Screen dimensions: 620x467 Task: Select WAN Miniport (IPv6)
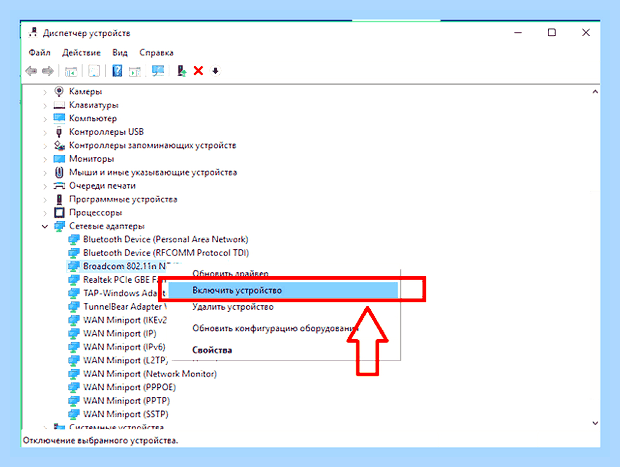tap(124, 347)
